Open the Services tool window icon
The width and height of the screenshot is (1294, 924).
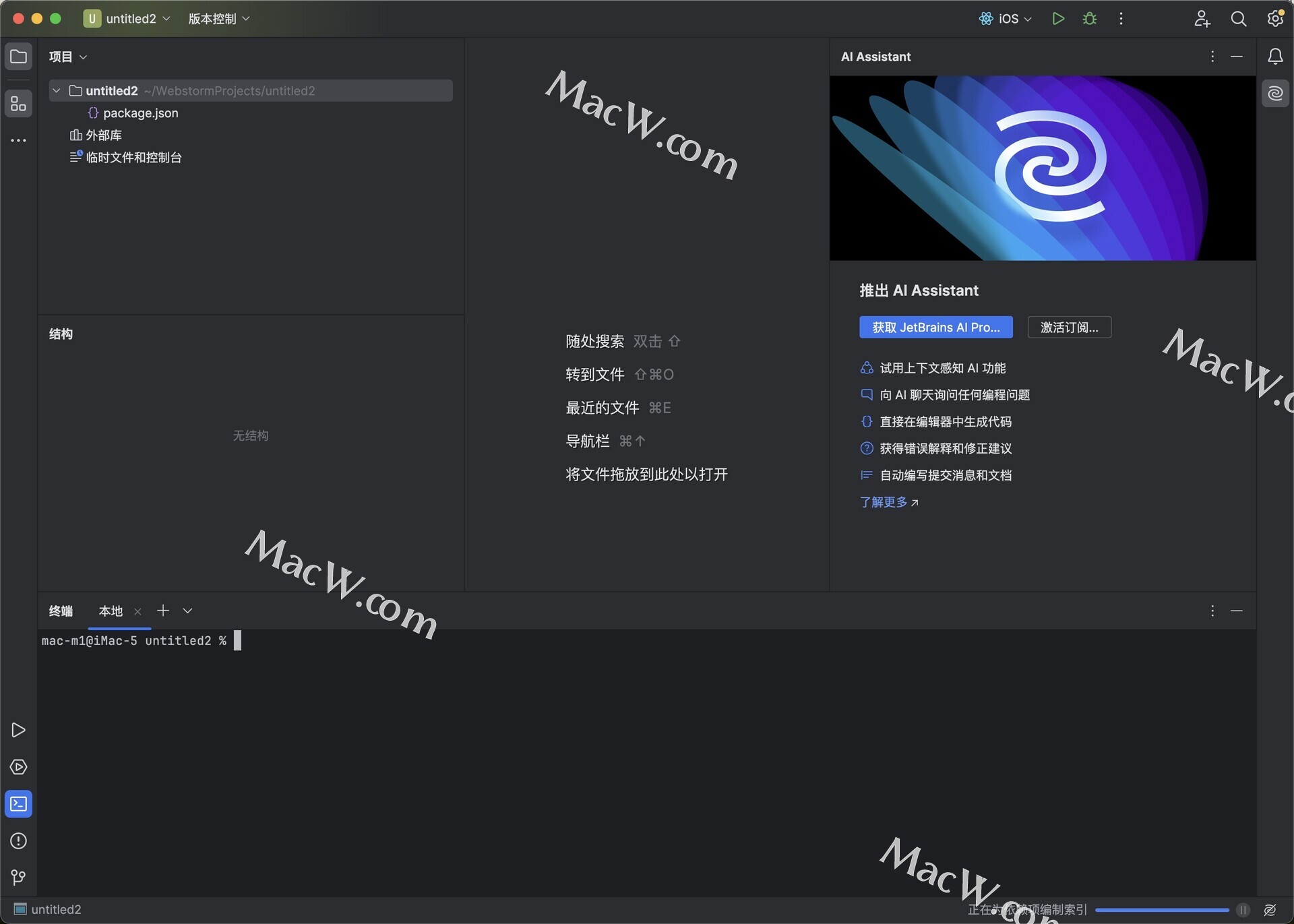pyautogui.click(x=18, y=767)
